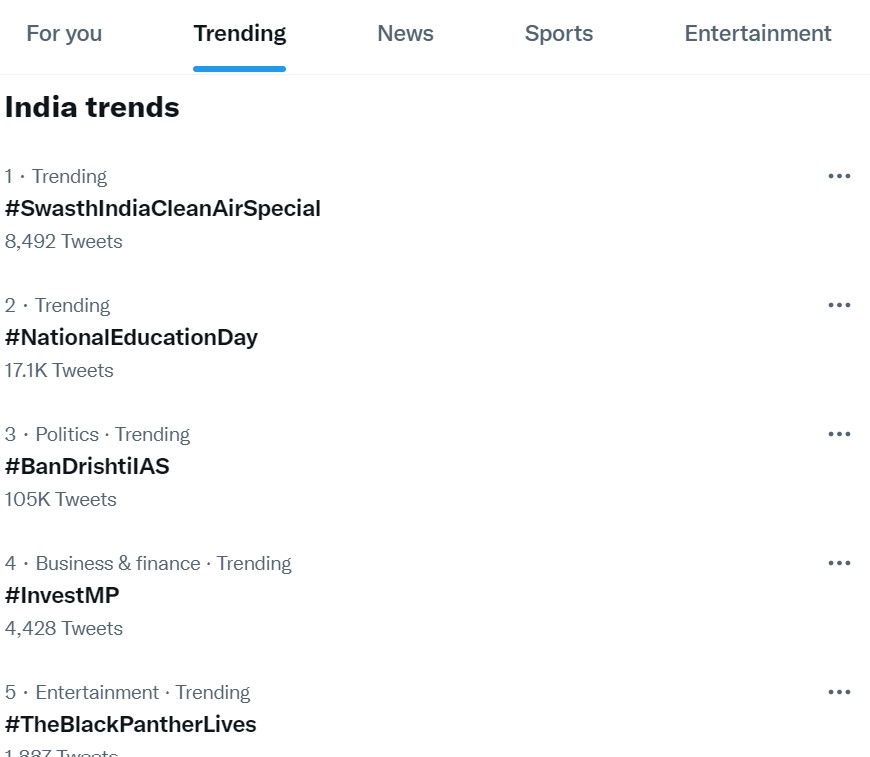
Task: View the #TheBlackPantherLives hashtag
Action: pyautogui.click(x=131, y=725)
